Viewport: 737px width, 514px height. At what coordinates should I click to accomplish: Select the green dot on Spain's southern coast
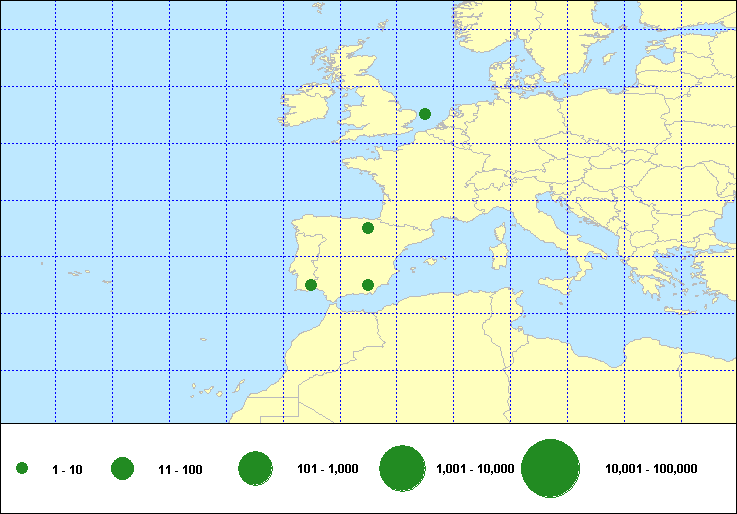tap(368, 285)
